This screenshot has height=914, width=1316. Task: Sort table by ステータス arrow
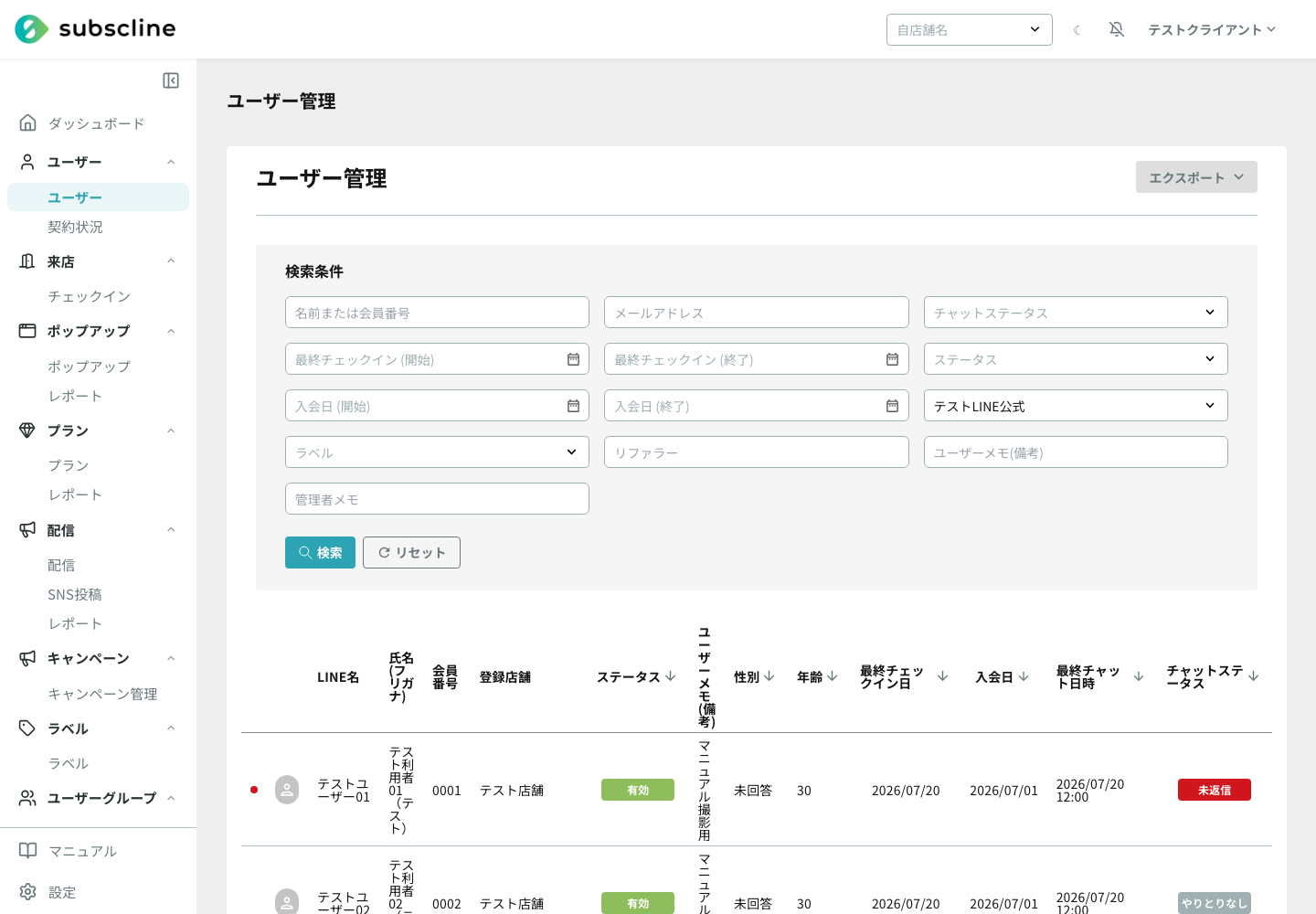[x=671, y=676]
